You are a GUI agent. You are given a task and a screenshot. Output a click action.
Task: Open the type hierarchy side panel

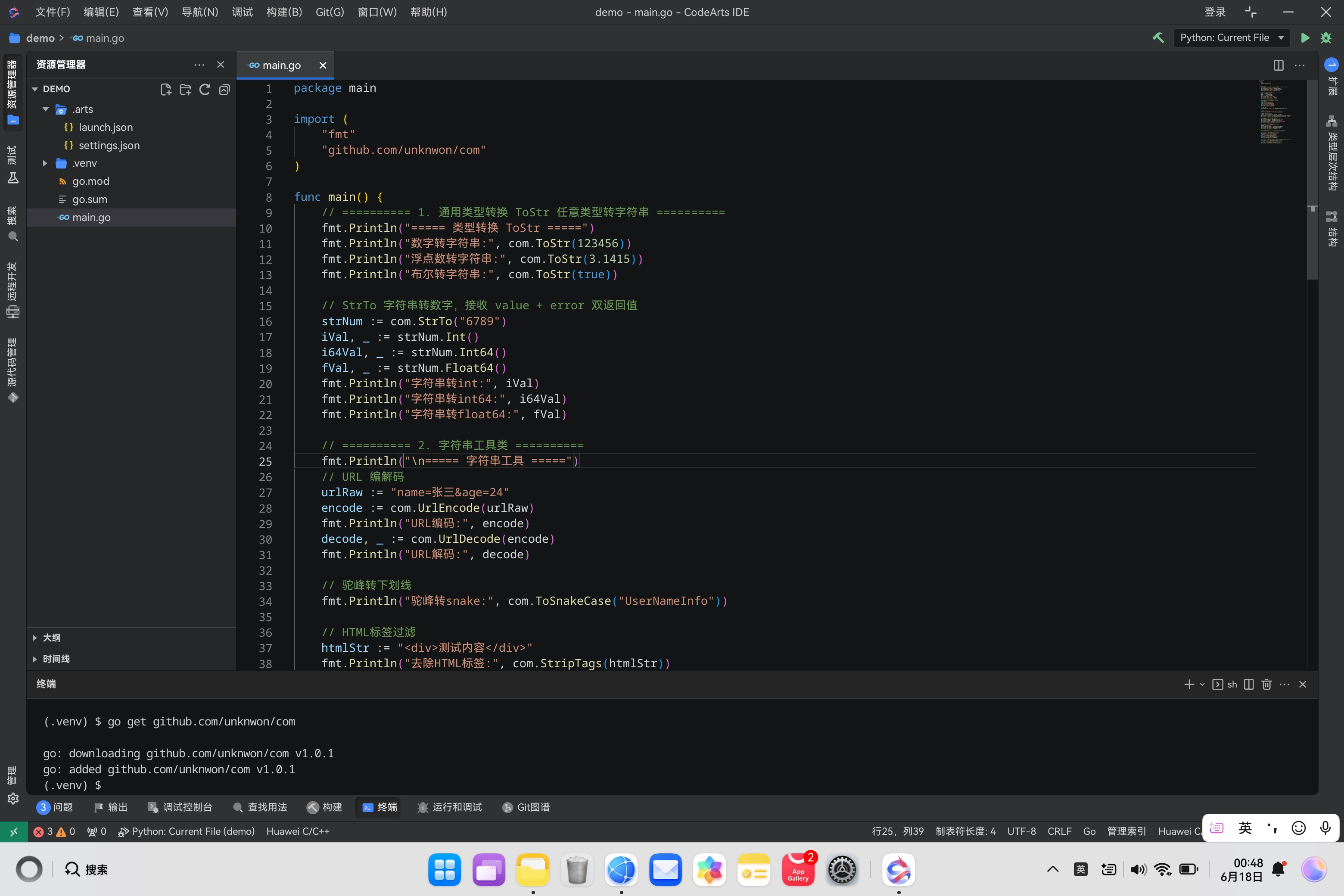(1332, 152)
